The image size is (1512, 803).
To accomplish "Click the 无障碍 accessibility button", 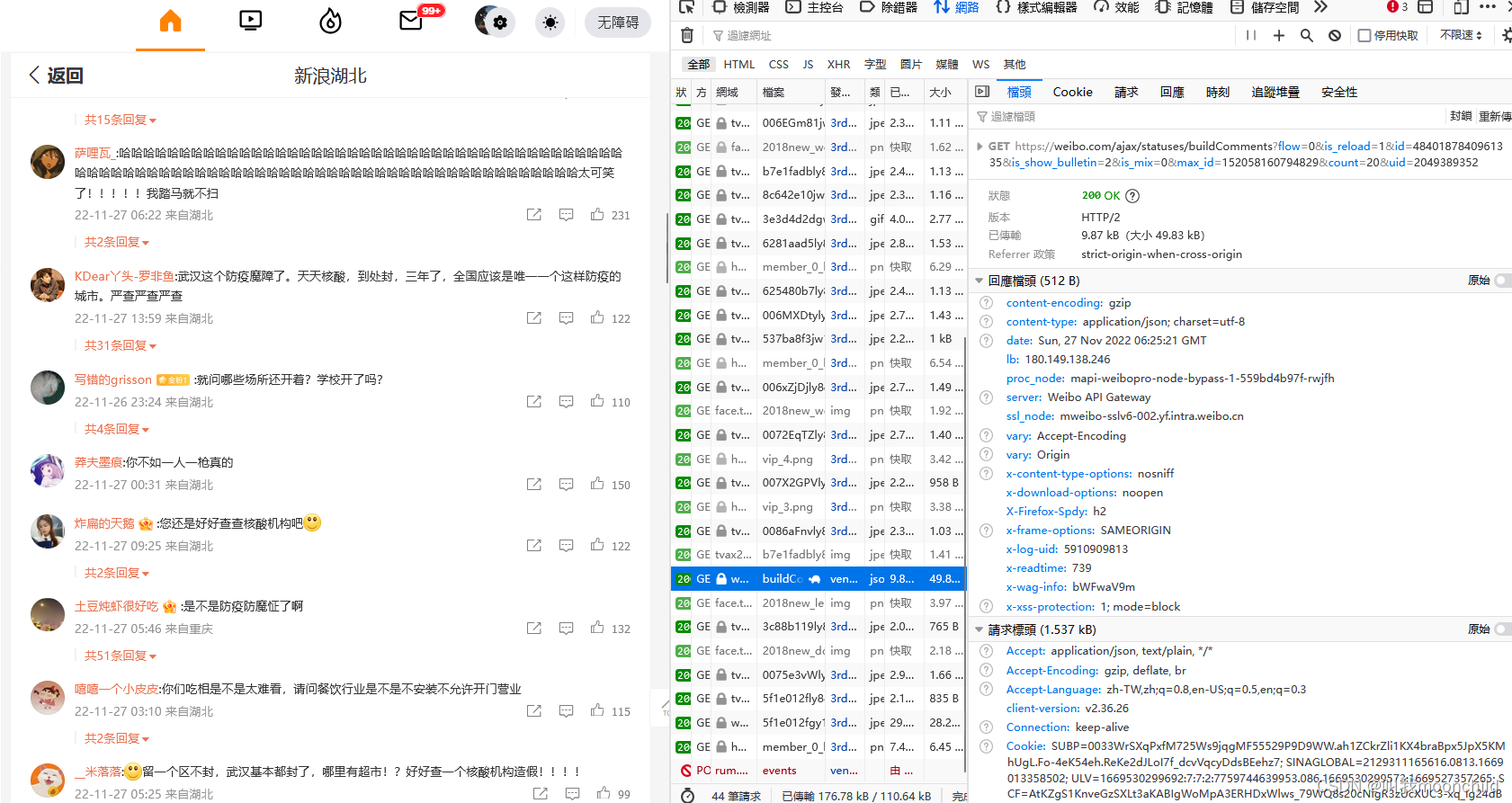I will point(618,22).
